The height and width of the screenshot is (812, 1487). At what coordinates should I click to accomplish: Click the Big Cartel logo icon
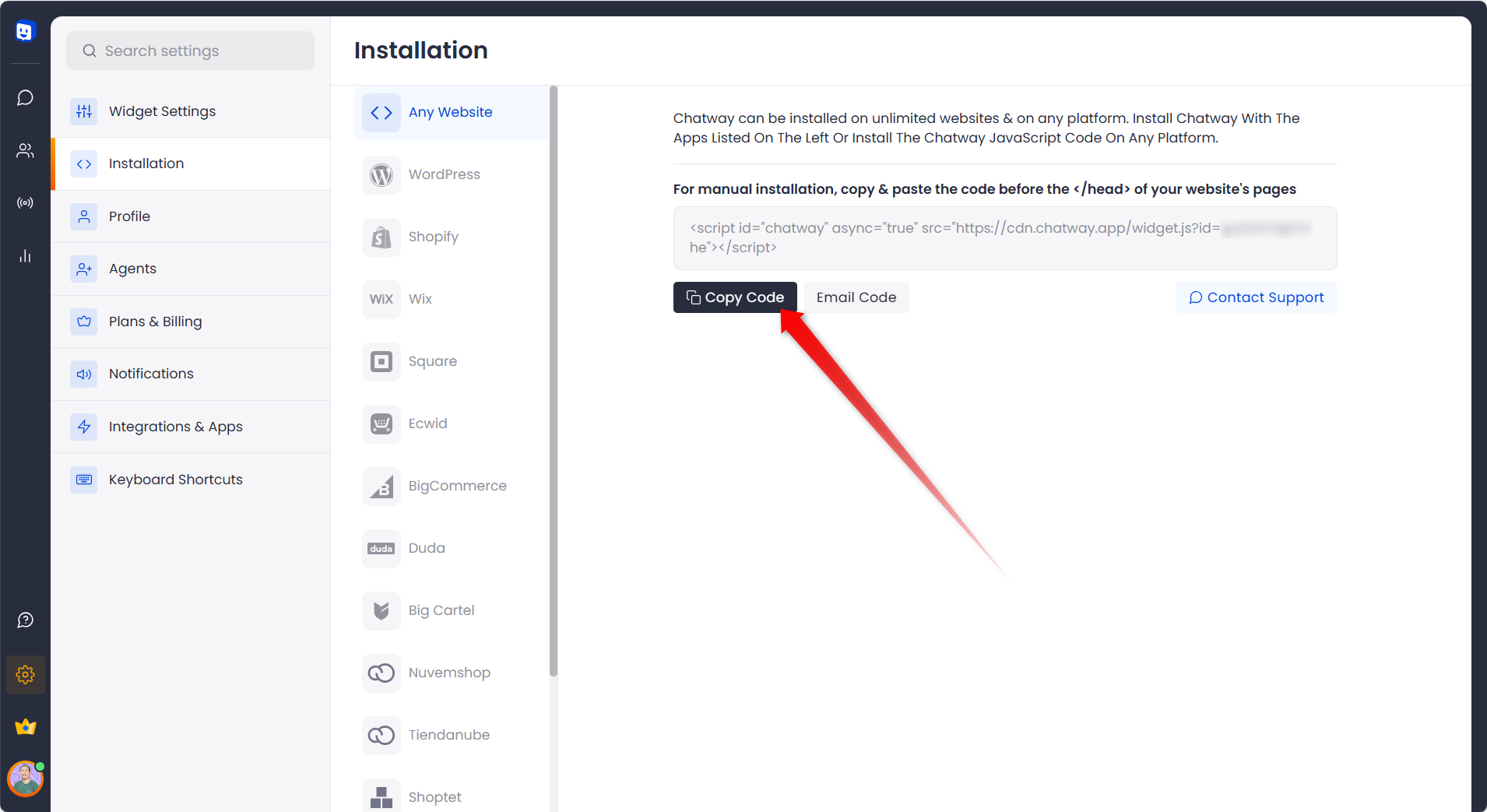tap(381, 611)
